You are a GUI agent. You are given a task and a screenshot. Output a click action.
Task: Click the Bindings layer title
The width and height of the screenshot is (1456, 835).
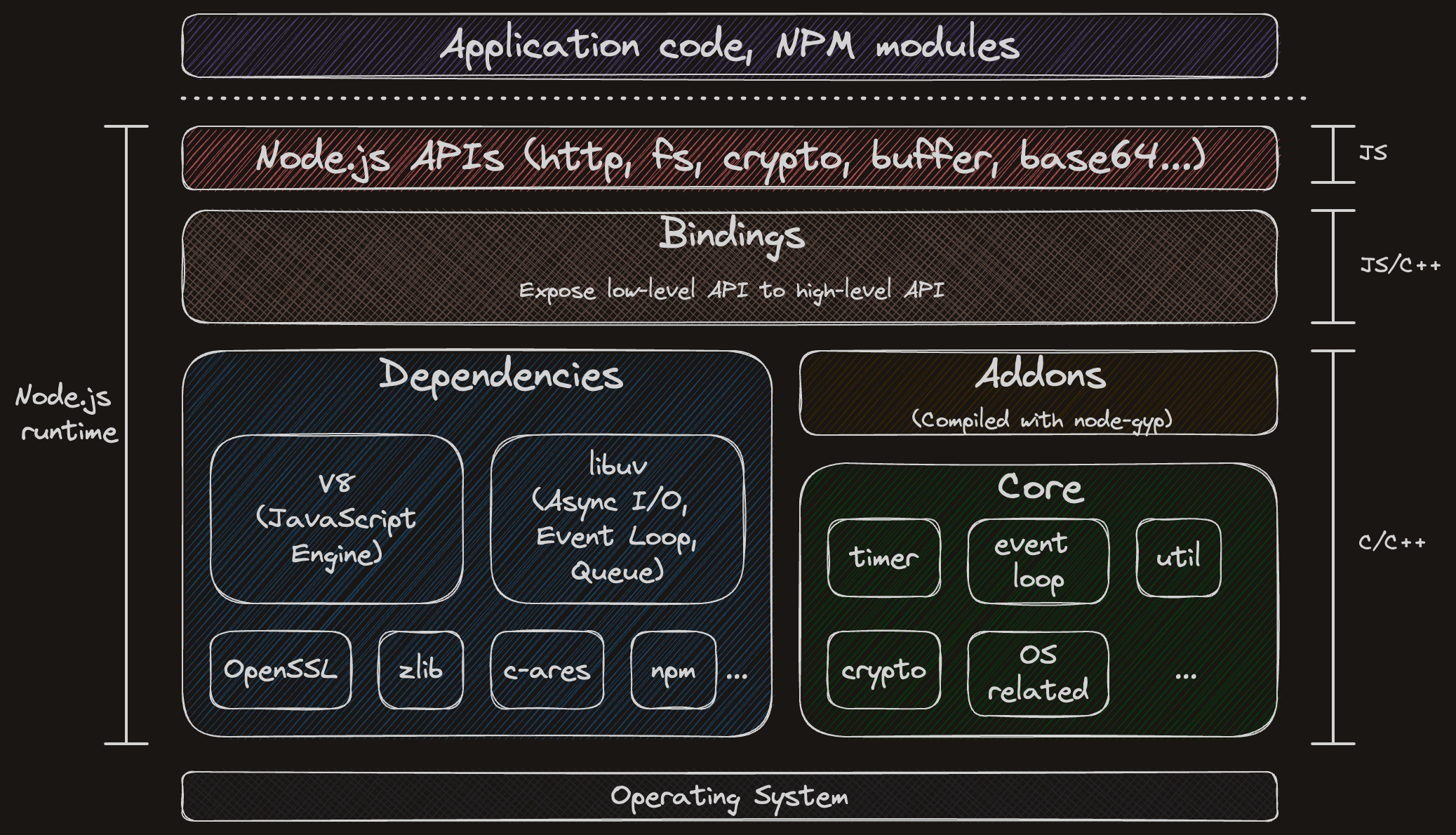tap(731, 235)
